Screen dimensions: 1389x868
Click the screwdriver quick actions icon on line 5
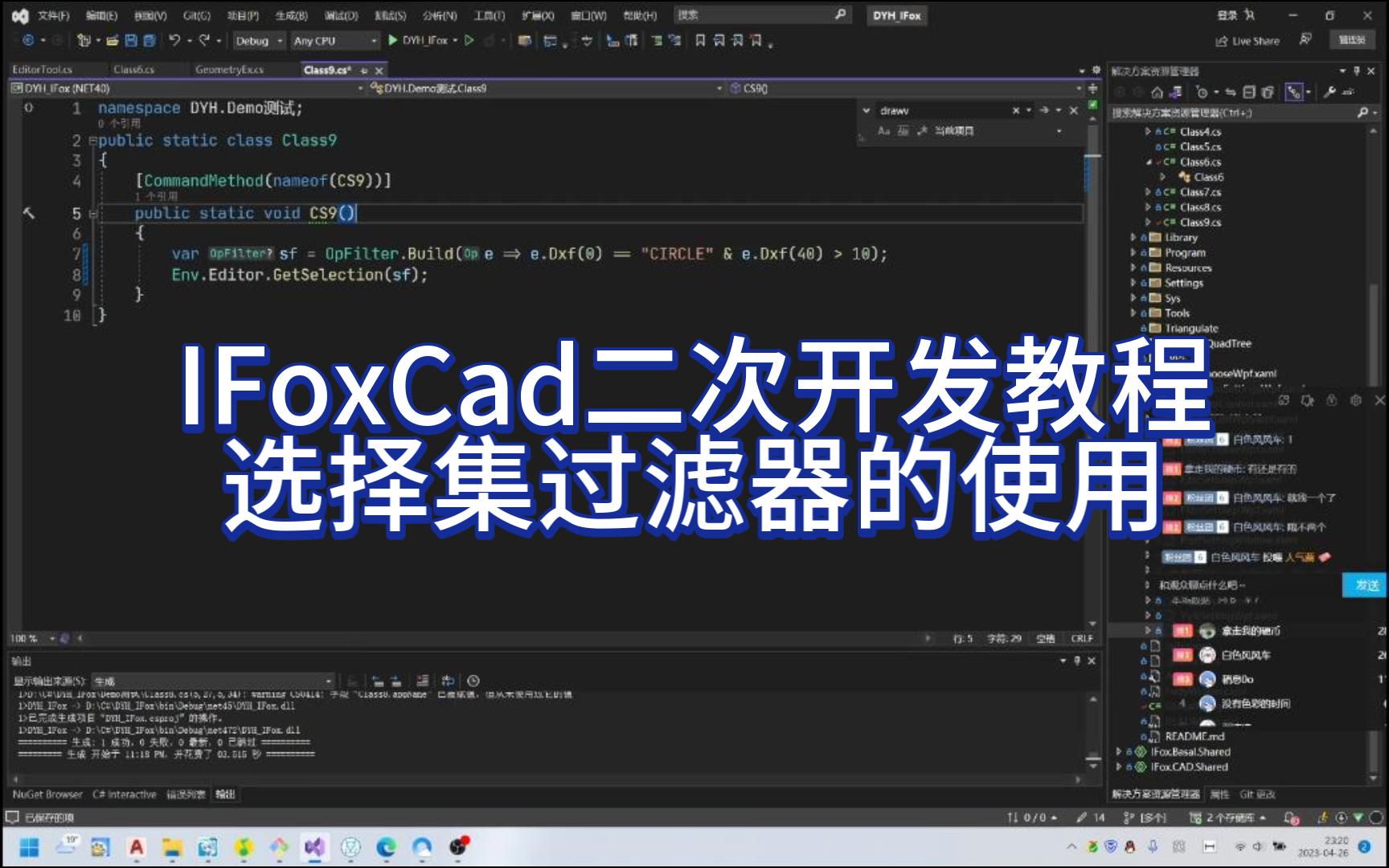[29, 213]
